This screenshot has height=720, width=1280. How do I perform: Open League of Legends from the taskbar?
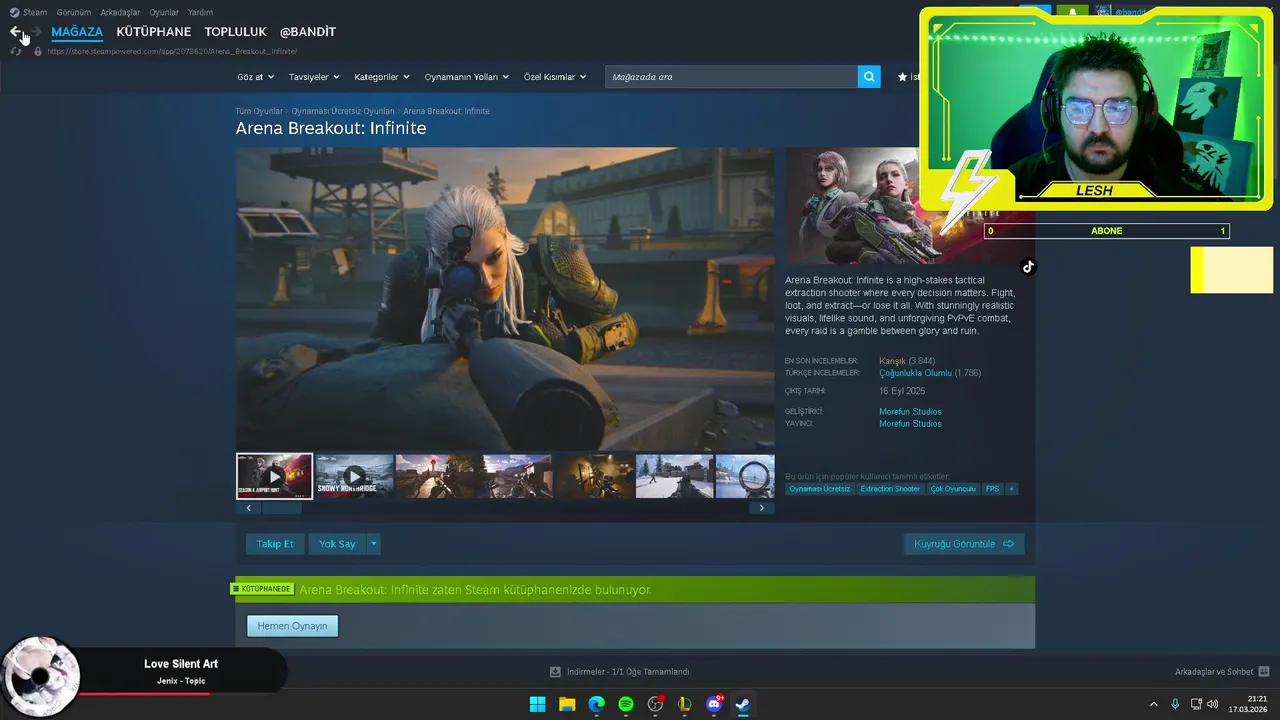pyautogui.click(x=684, y=704)
